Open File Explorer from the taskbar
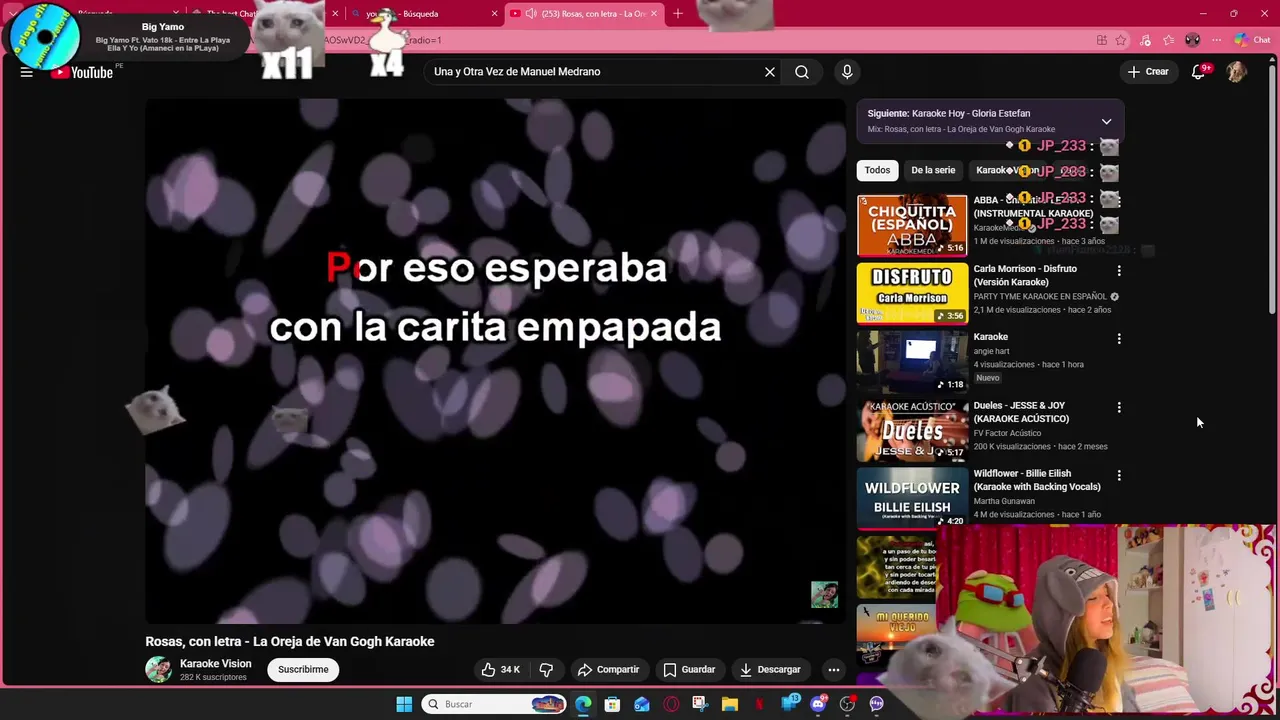Image resolution: width=1280 pixels, height=720 pixels. (730, 704)
